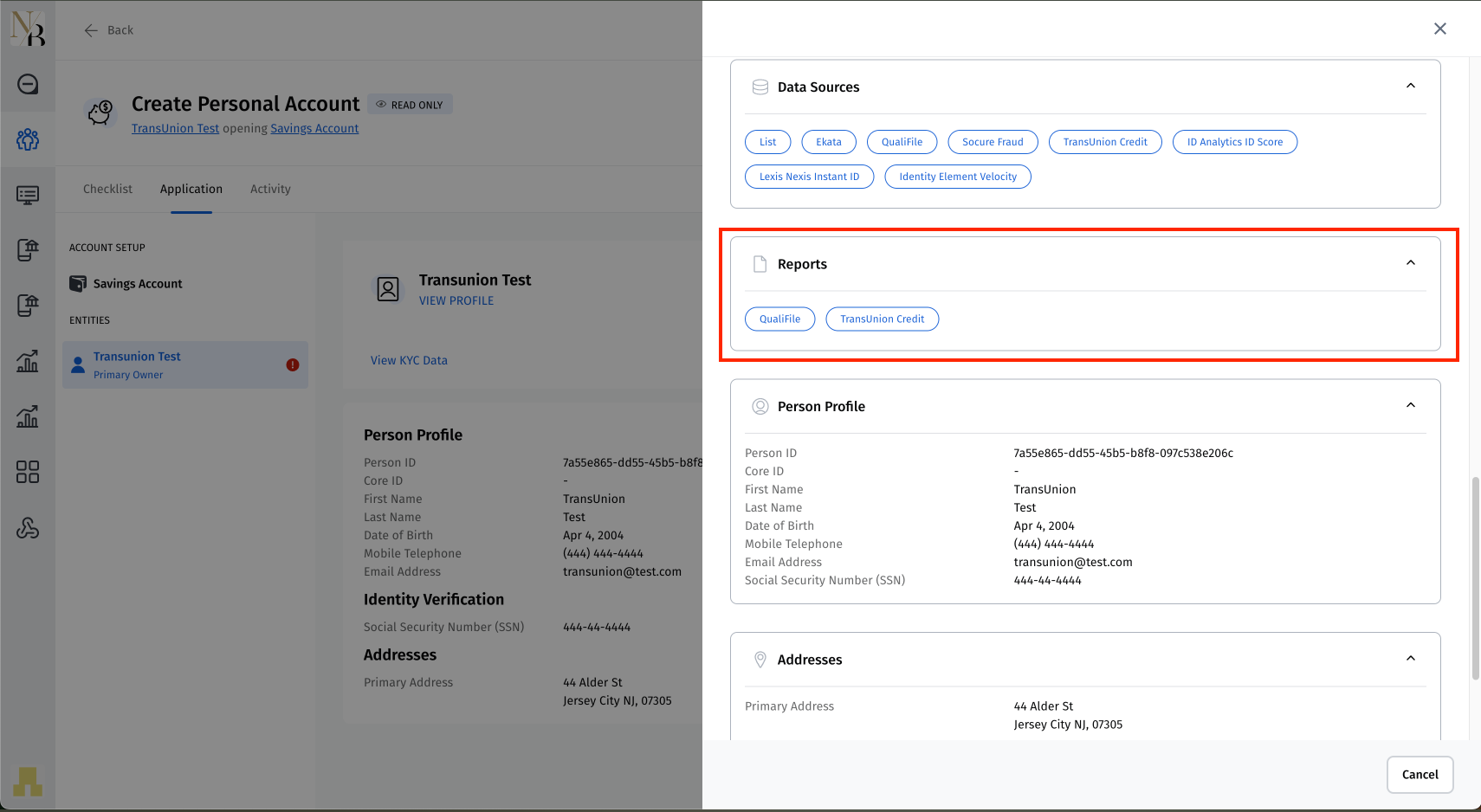1481x812 pixels.
Task: Click the circular minus icon in sidebar
Action: coord(28,84)
